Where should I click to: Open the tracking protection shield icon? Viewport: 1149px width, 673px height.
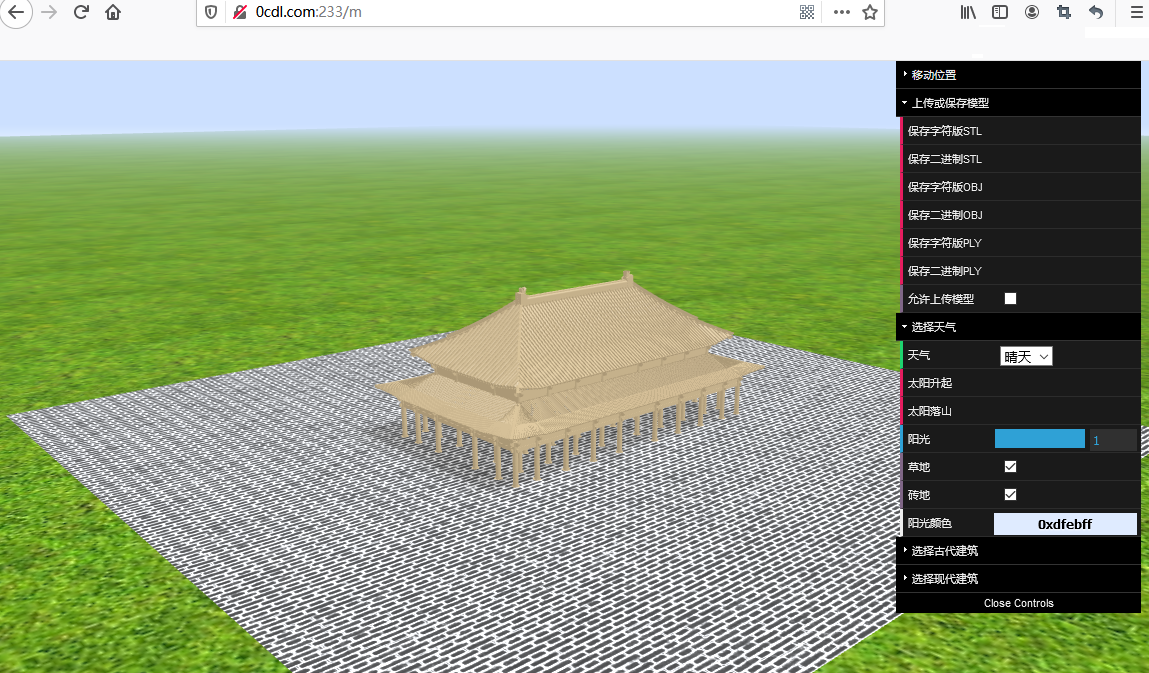pyautogui.click(x=211, y=12)
